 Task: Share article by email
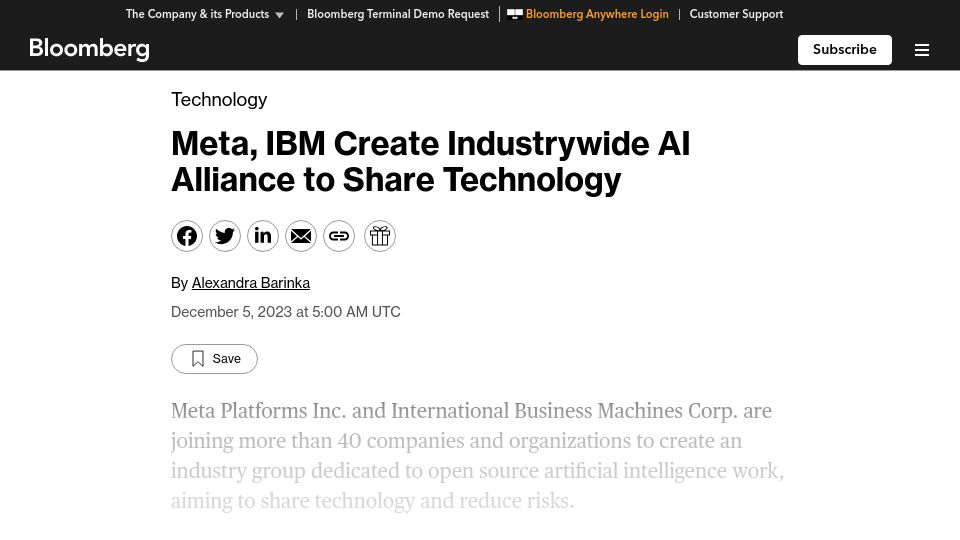pos(301,236)
